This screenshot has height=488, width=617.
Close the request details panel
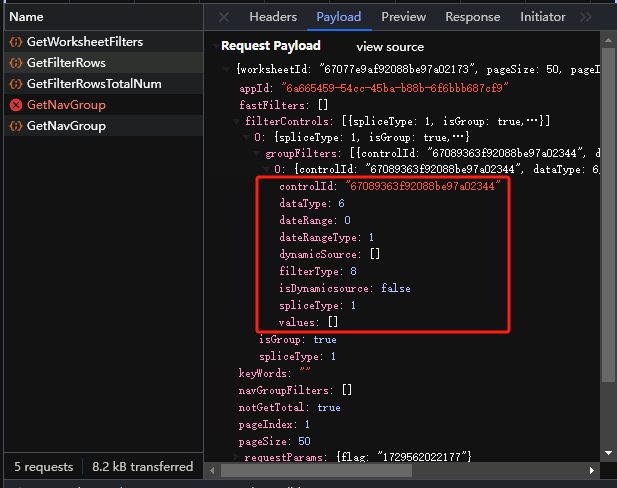click(223, 17)
